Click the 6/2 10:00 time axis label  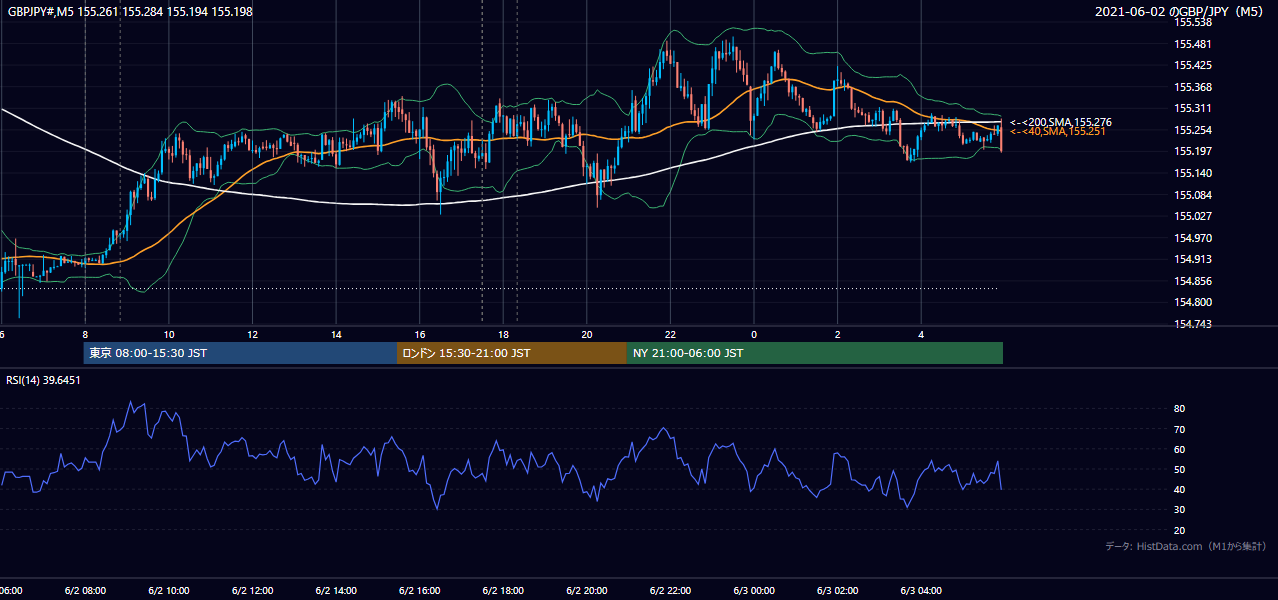pos(168,591)
